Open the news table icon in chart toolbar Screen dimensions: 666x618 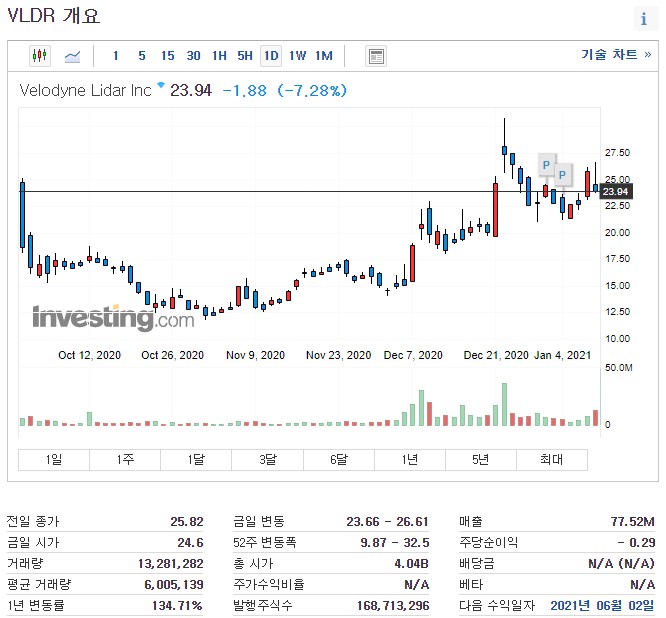point(376,56)
